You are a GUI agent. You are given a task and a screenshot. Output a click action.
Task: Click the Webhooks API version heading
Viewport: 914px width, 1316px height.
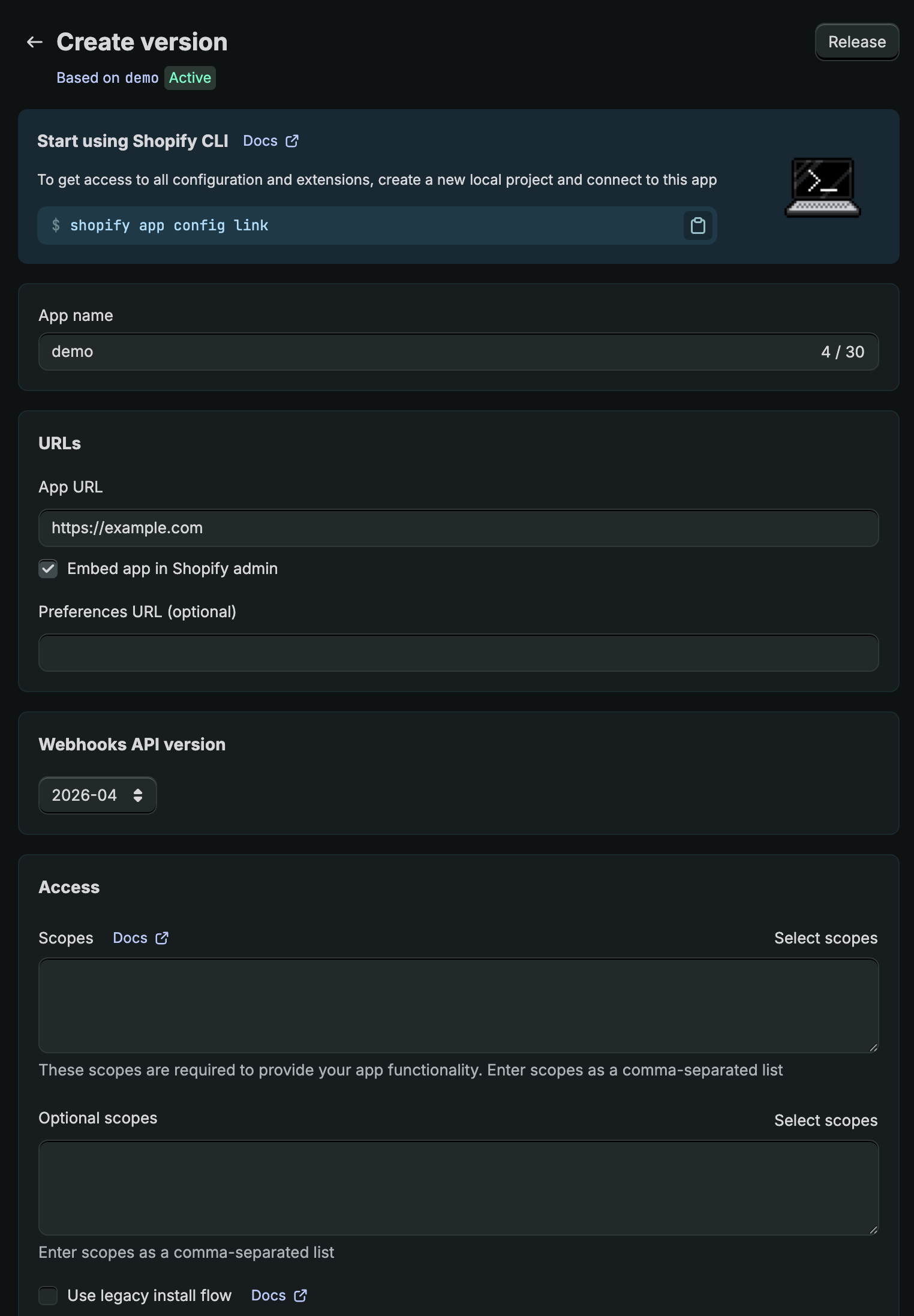tap(132, 744)
